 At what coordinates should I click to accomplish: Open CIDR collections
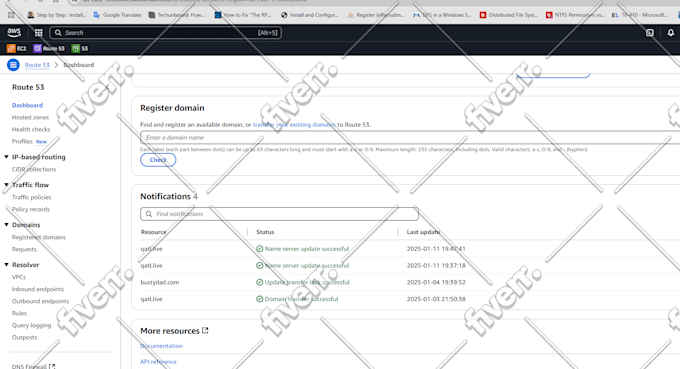(x=34, y=170)
